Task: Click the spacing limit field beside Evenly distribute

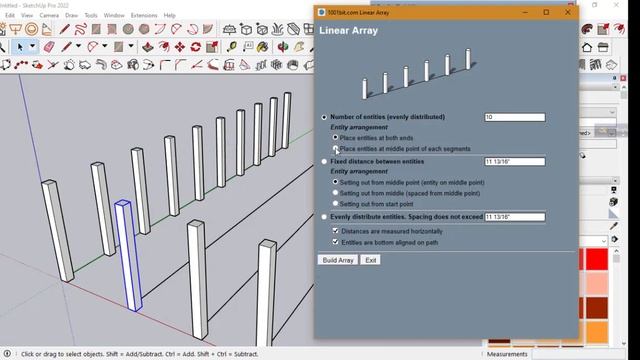Action: pyautogui.click(x=515, y=217)
